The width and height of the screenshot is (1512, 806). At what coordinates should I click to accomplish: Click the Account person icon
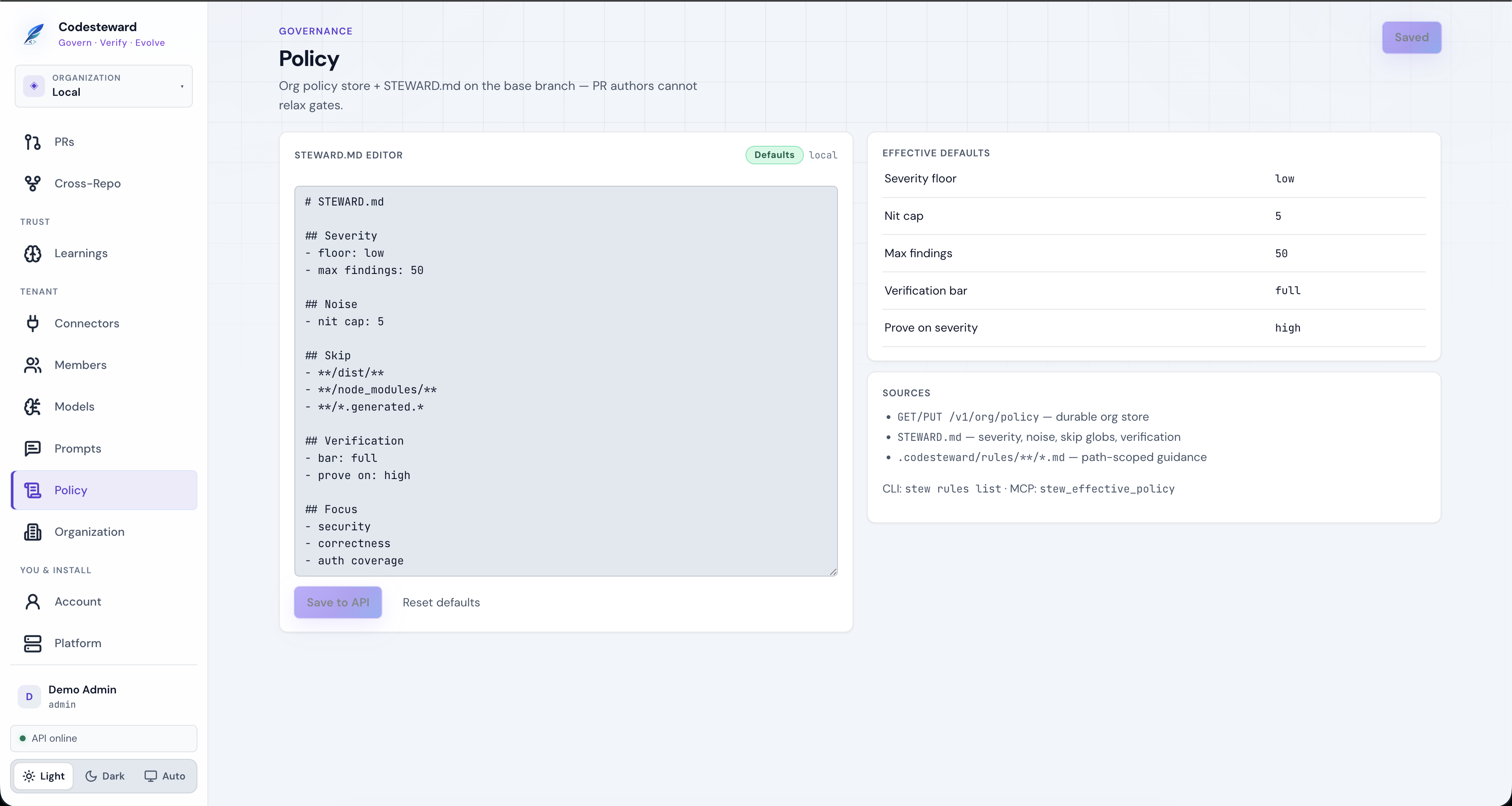pos(33,602)
